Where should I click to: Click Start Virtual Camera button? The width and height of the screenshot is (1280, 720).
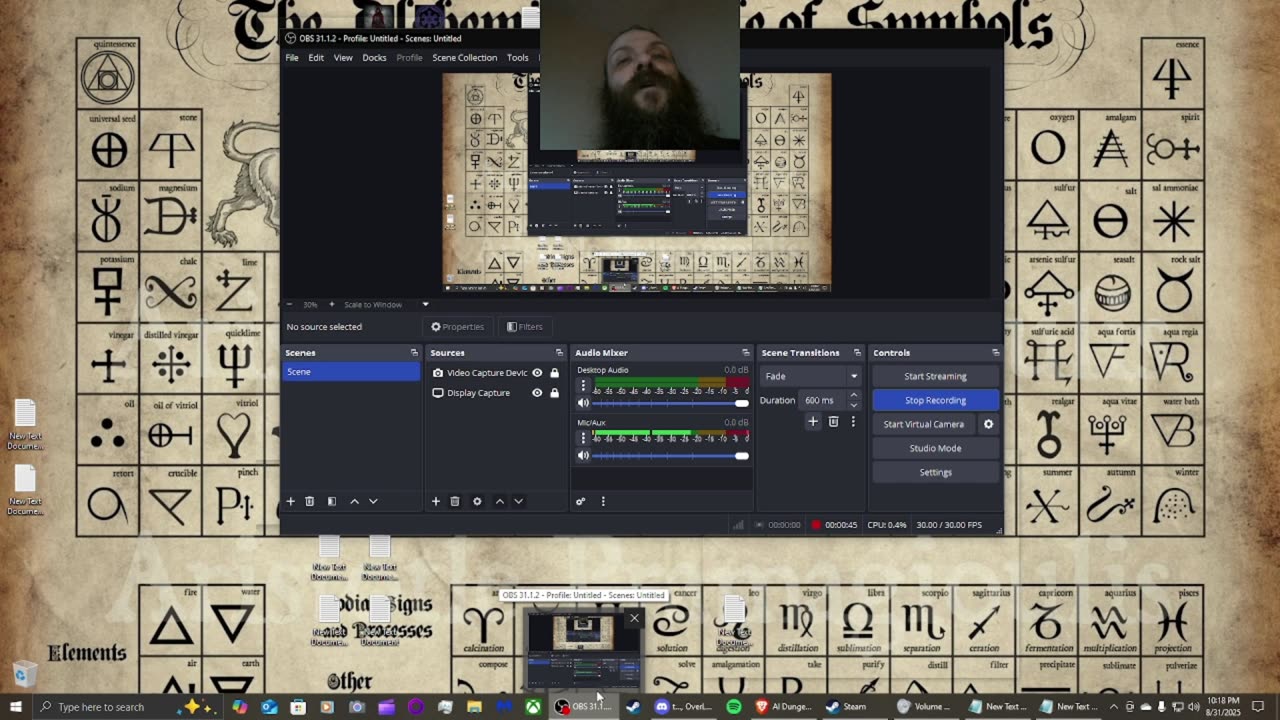point(923,424)
